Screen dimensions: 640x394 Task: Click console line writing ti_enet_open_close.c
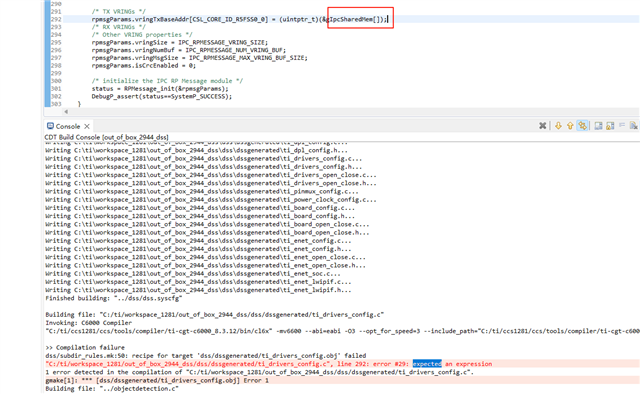205,257
